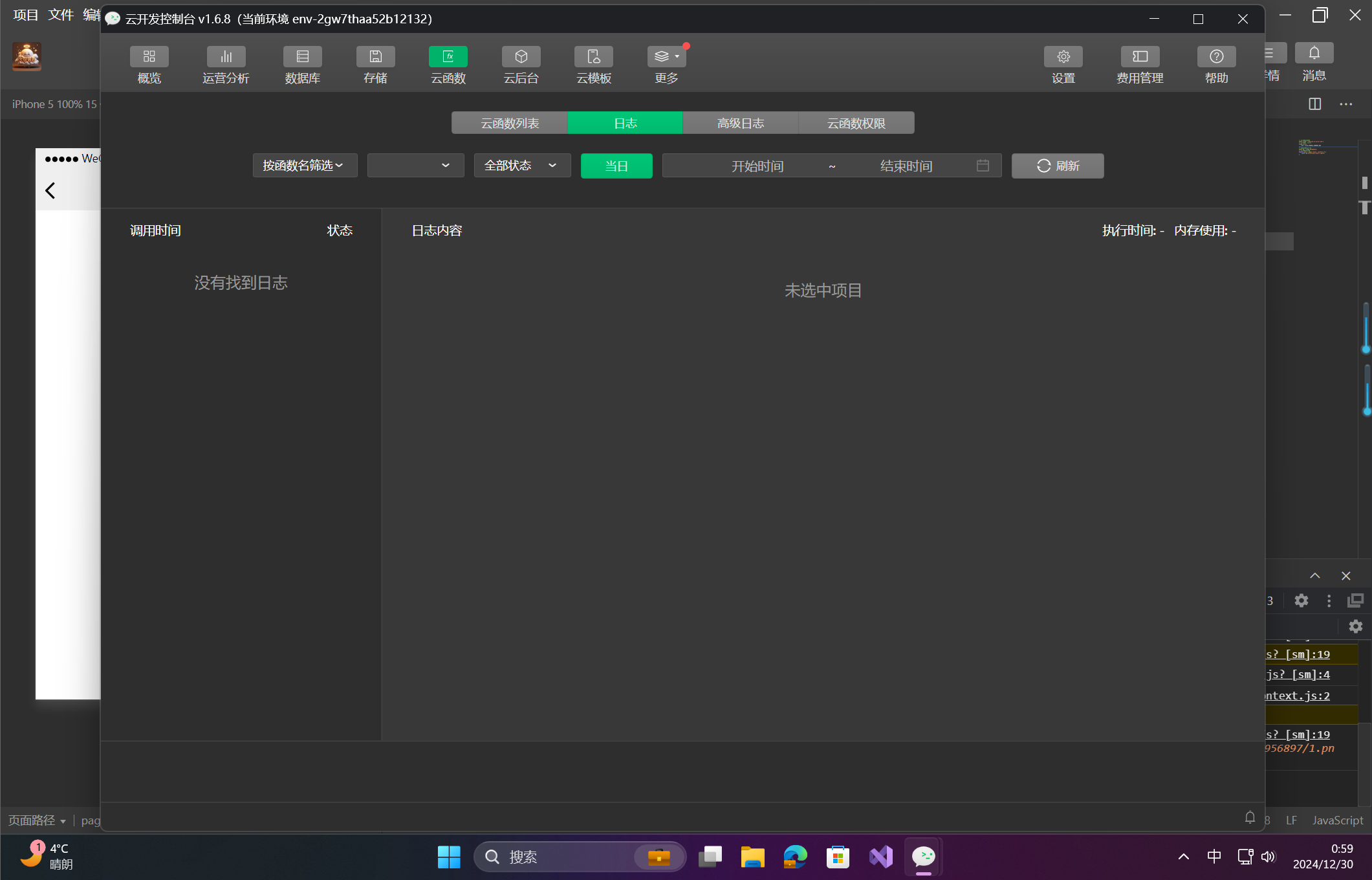Click the 当日 today button
The height and width of the screenshot is (880, 1372).
(616, 166)
